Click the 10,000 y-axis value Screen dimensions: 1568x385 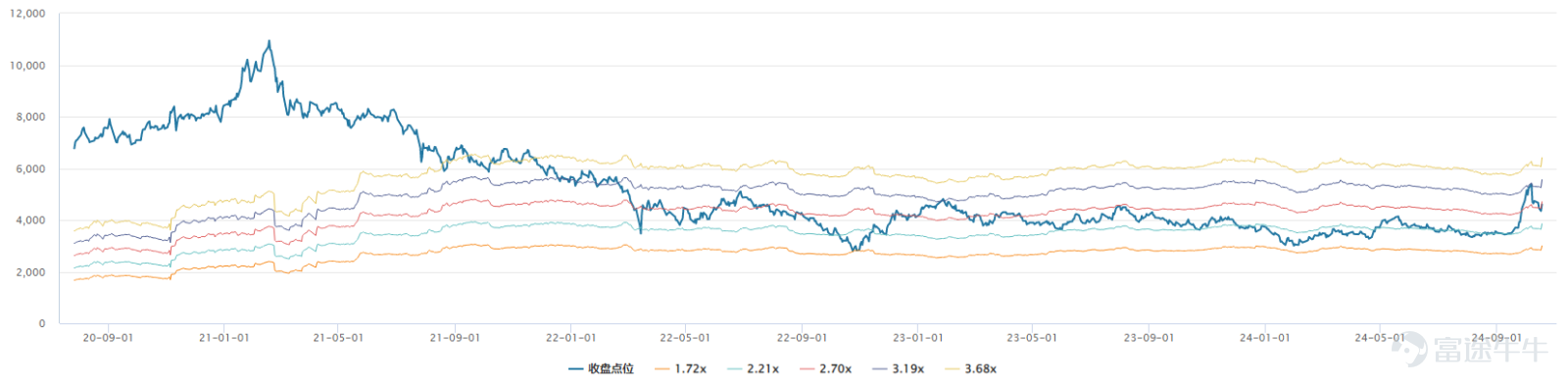27,66
